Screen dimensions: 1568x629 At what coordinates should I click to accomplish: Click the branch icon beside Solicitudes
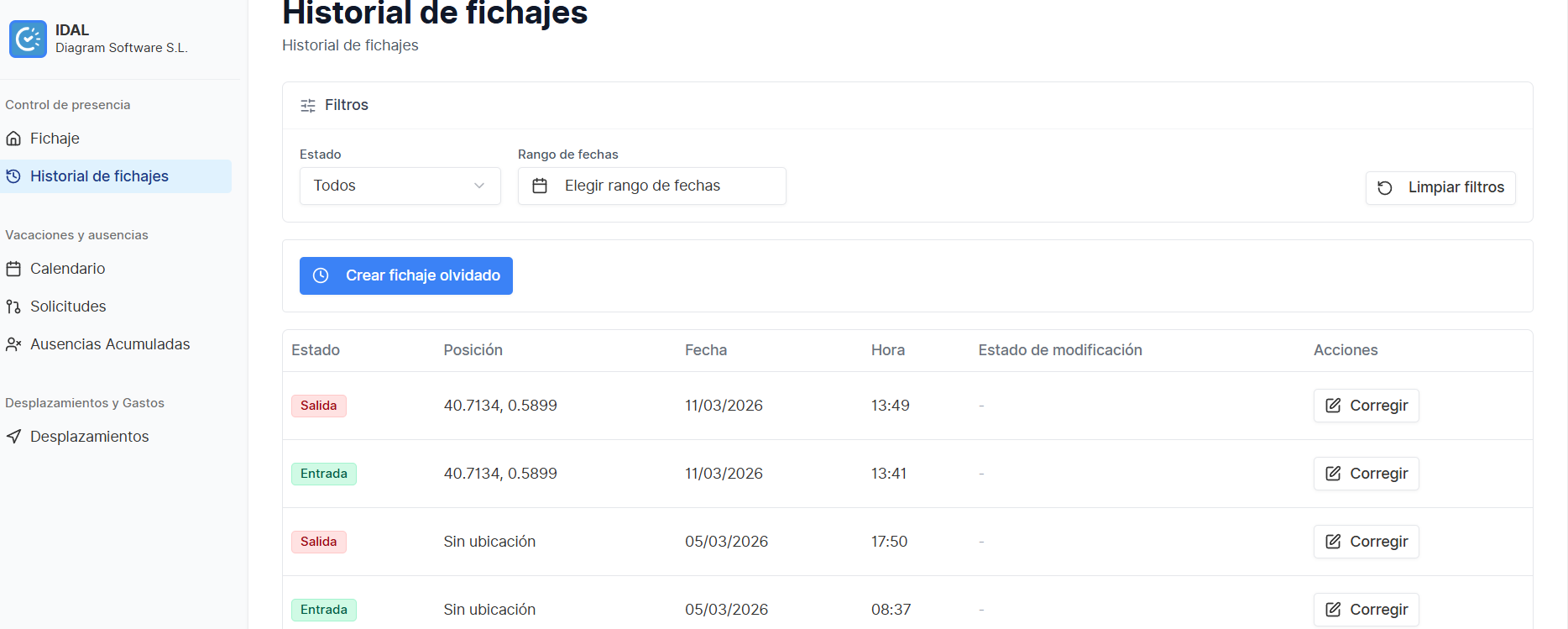13,307
